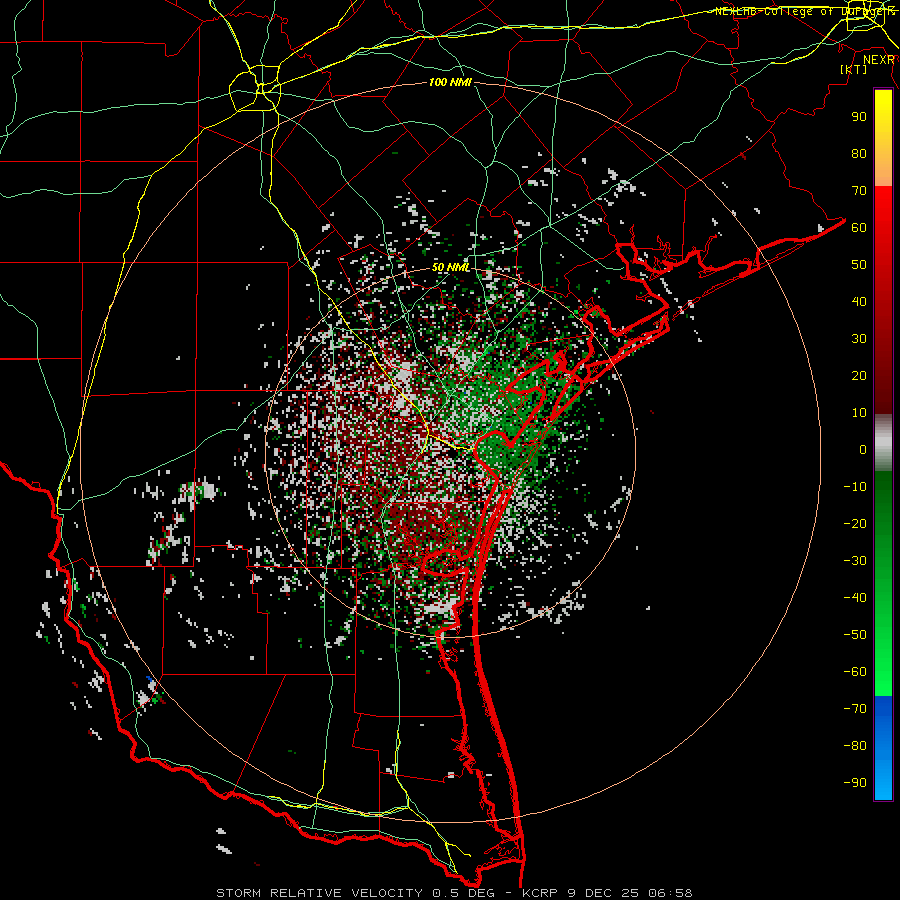
Task: Click the "100 NMI" range ring label
Action: [x=450, y=83]
